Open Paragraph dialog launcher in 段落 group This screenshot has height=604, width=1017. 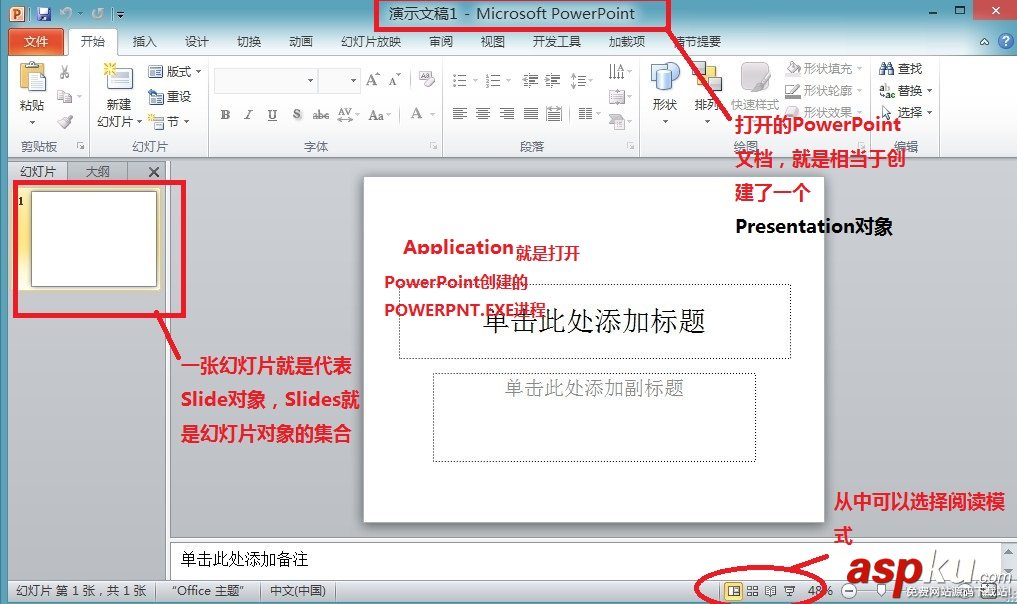(630, 146)
